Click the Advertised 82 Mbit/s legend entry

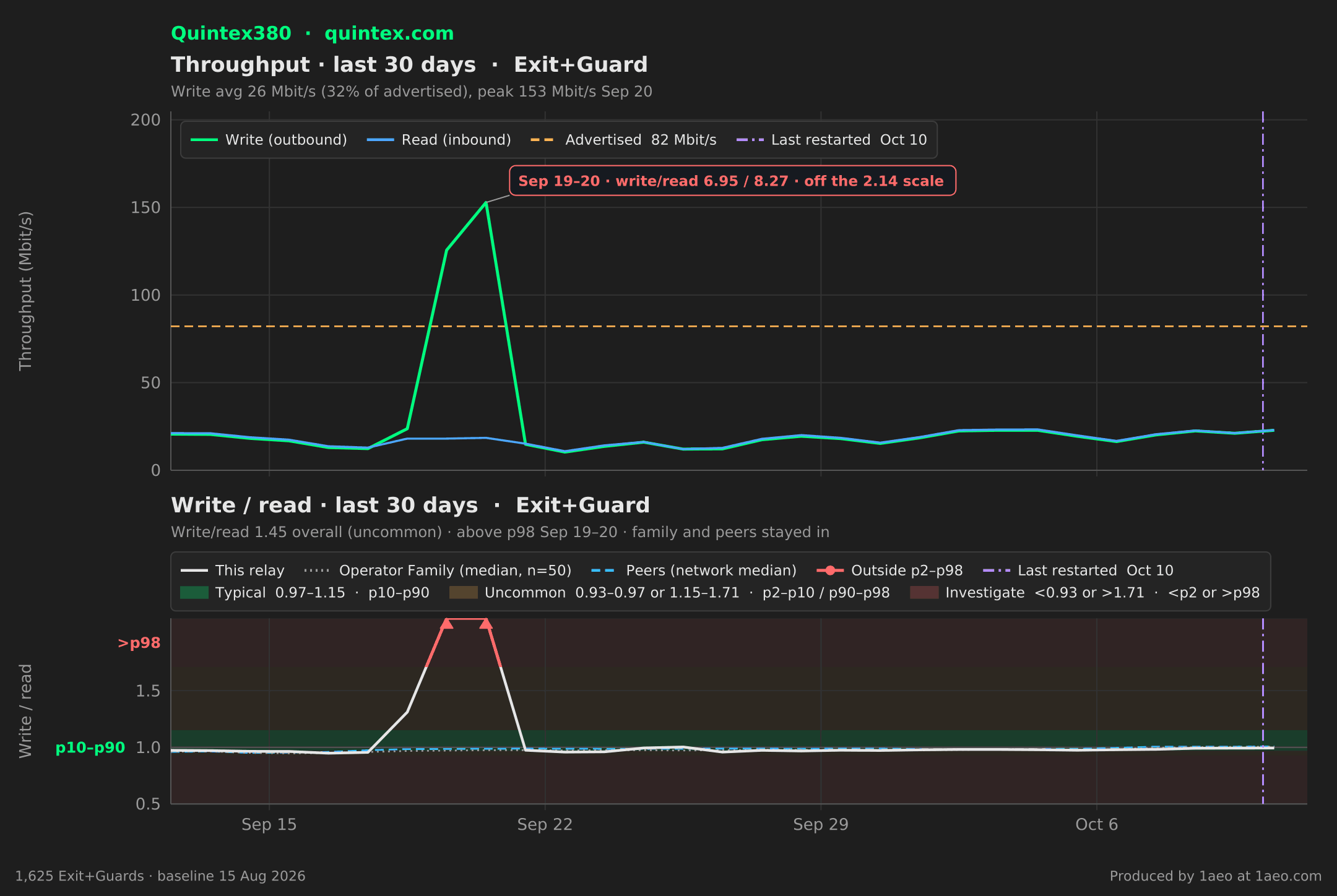click(623, 140)
